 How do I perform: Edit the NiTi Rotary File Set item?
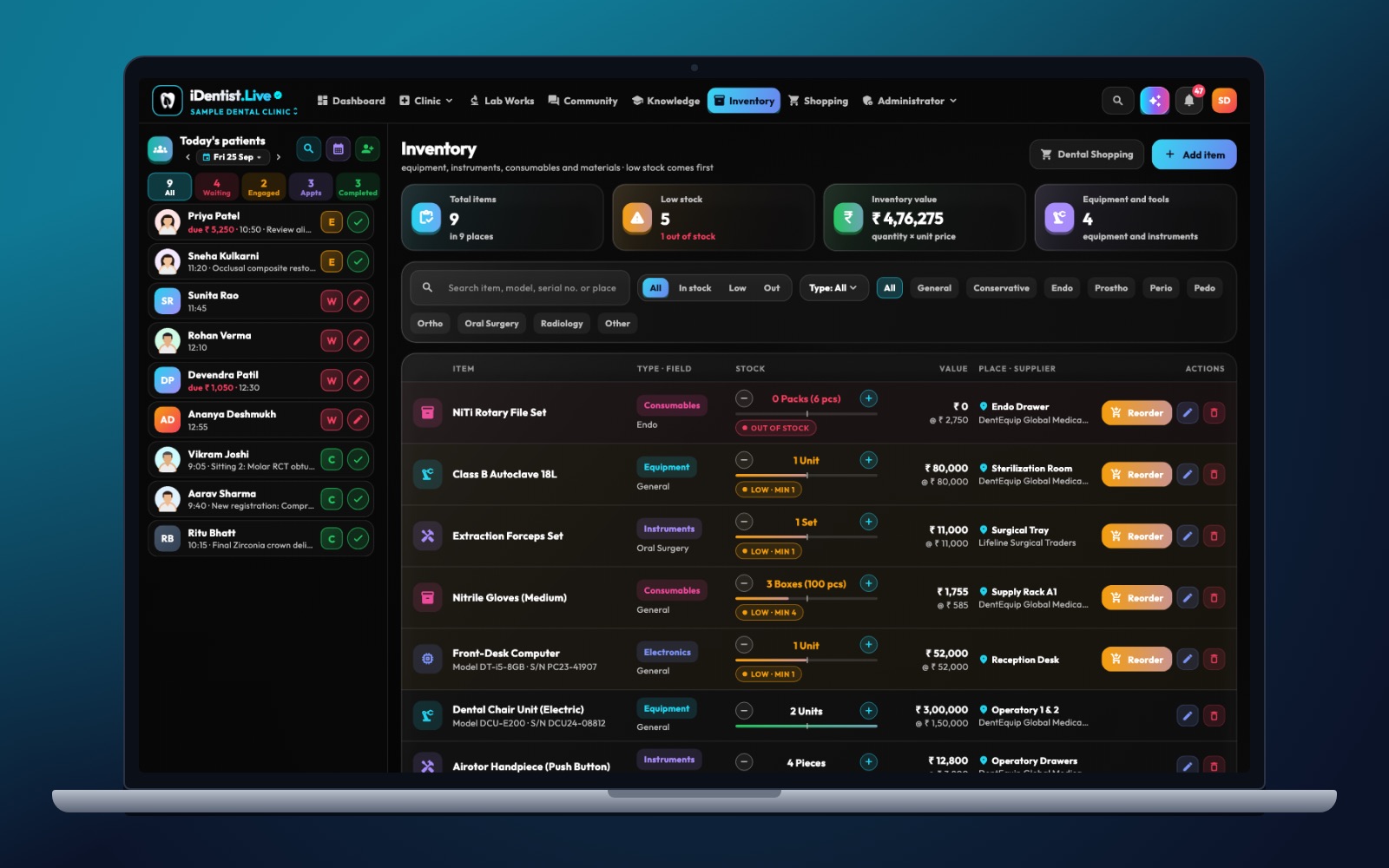pos(1188,413)
